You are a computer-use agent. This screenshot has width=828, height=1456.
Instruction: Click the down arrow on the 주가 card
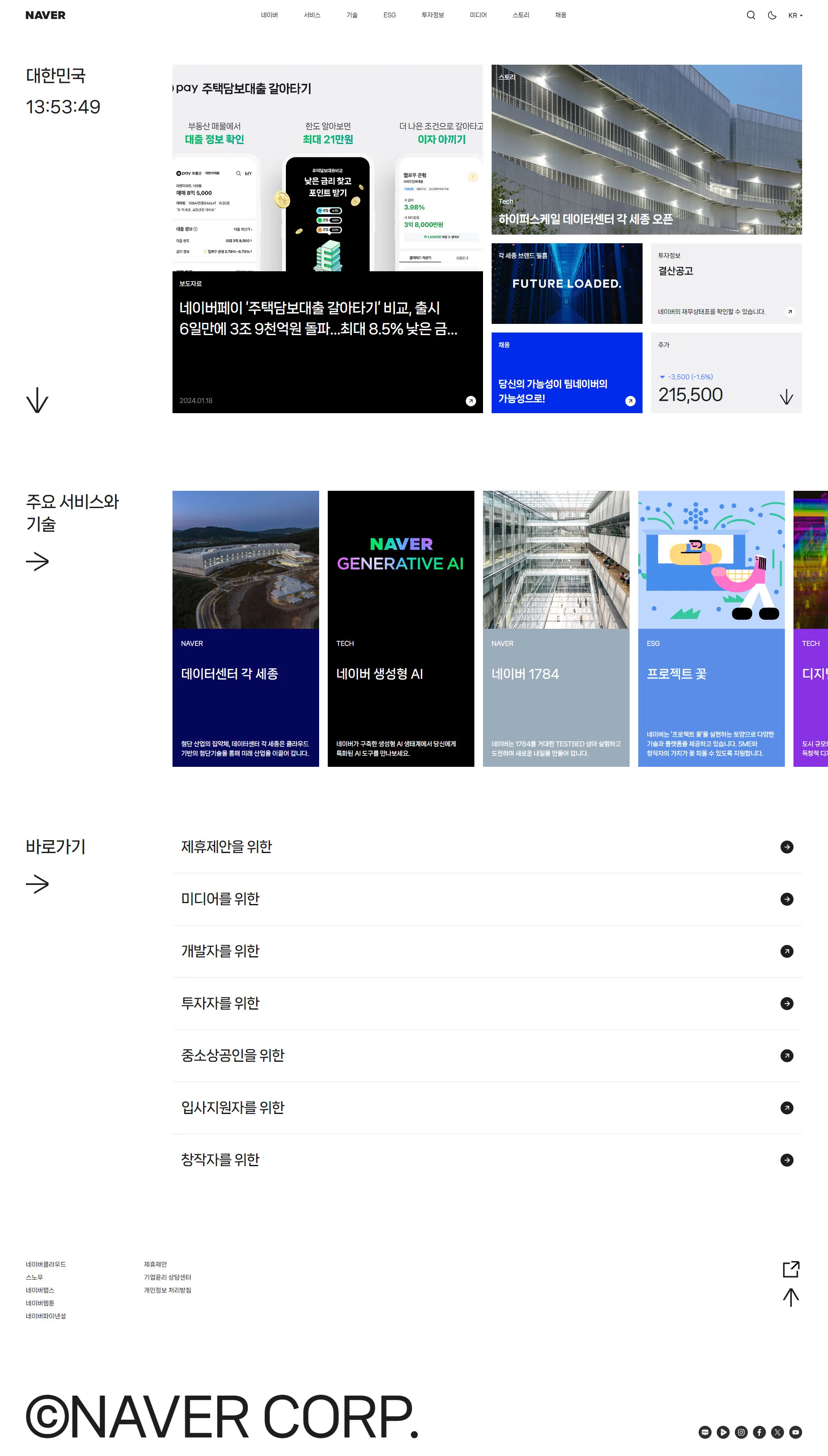tap(787, 396)
